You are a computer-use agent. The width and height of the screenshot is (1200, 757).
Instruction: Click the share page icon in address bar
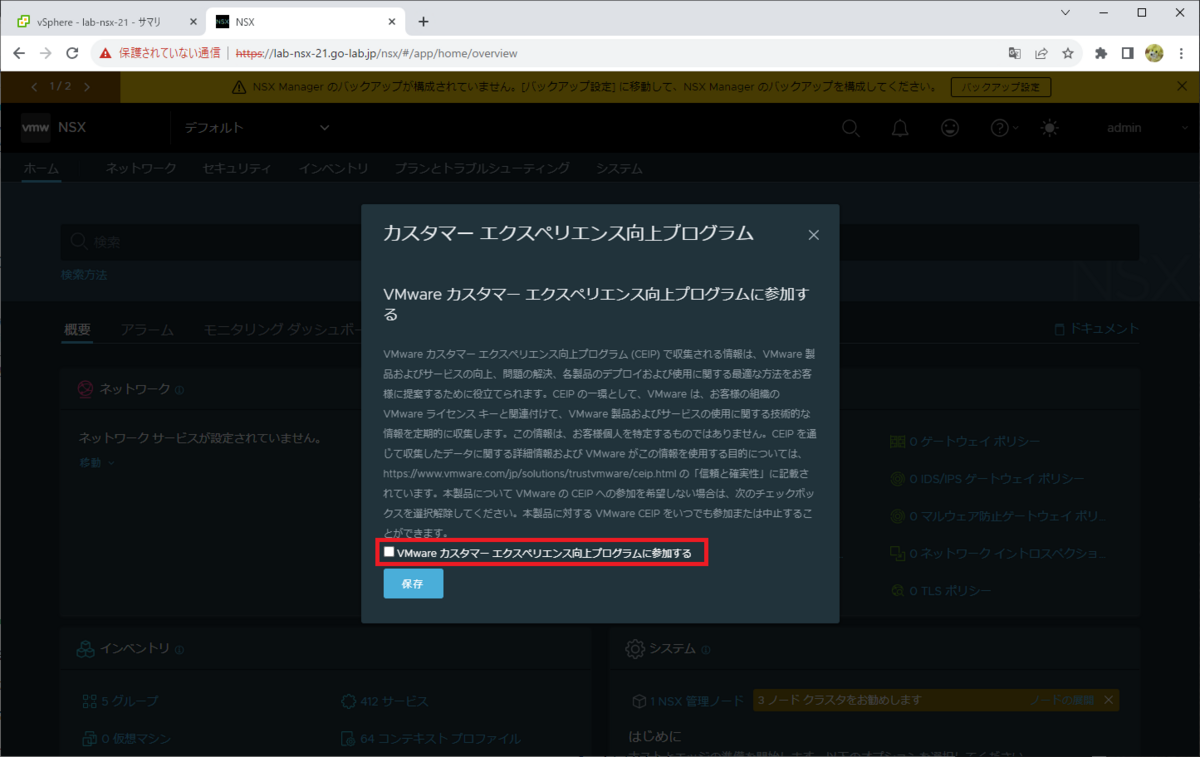tap(1041, 53)
